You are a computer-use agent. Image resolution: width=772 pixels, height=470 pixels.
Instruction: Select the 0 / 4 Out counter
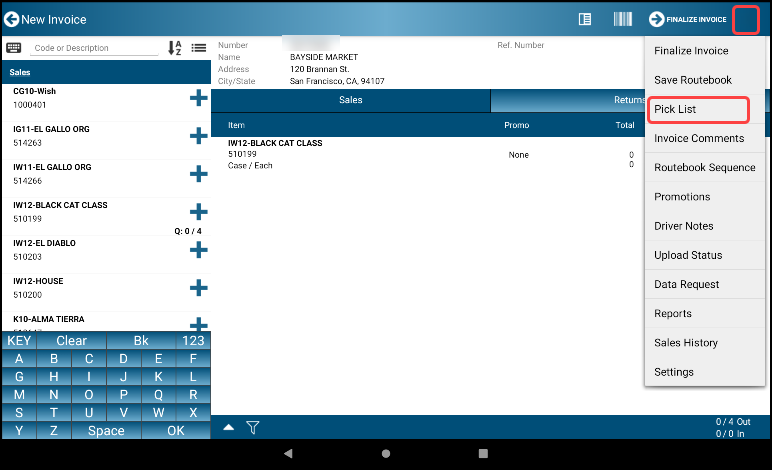[x=733, y=422]
